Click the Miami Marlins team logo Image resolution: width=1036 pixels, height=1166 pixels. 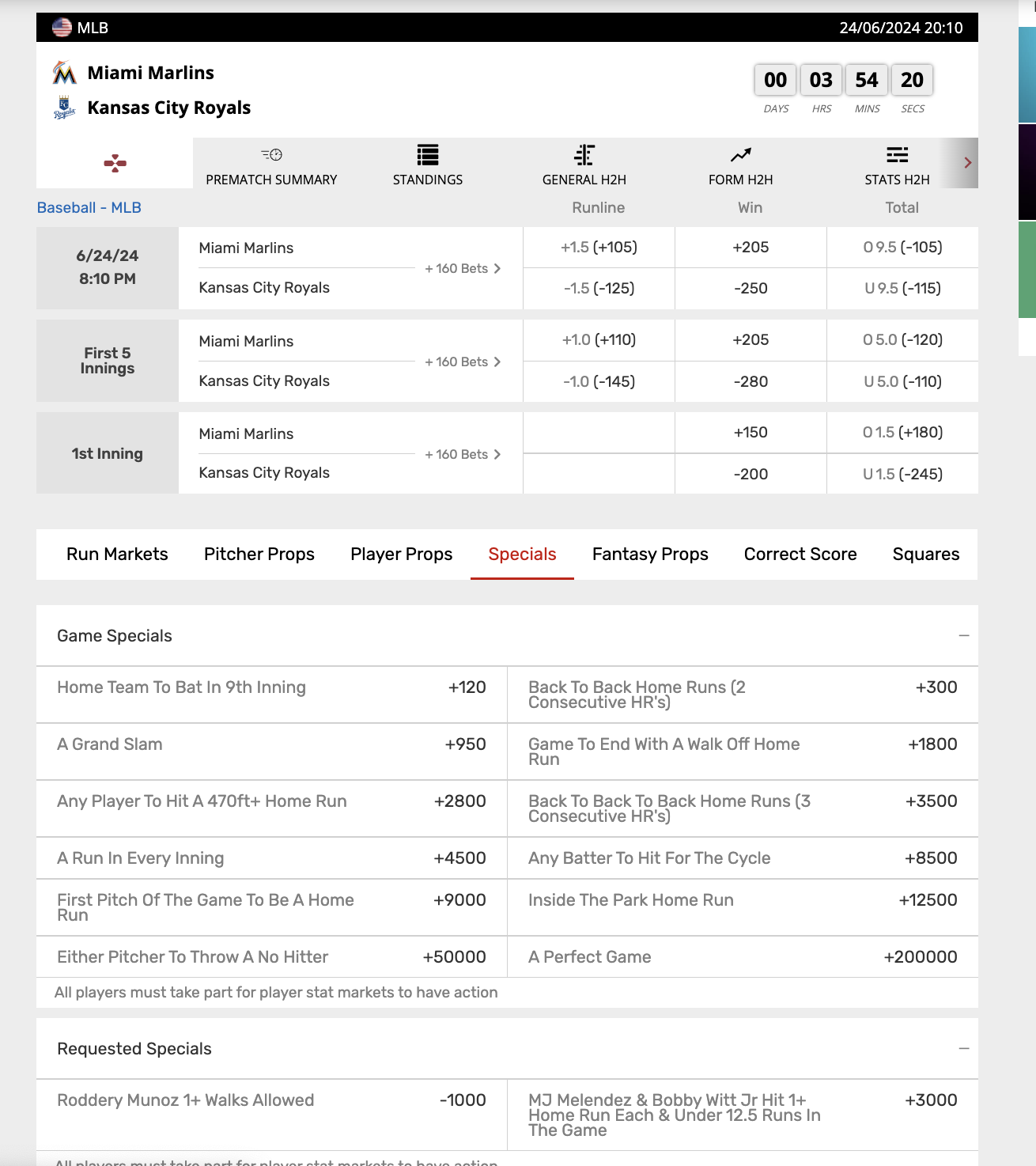click(64, 73)
